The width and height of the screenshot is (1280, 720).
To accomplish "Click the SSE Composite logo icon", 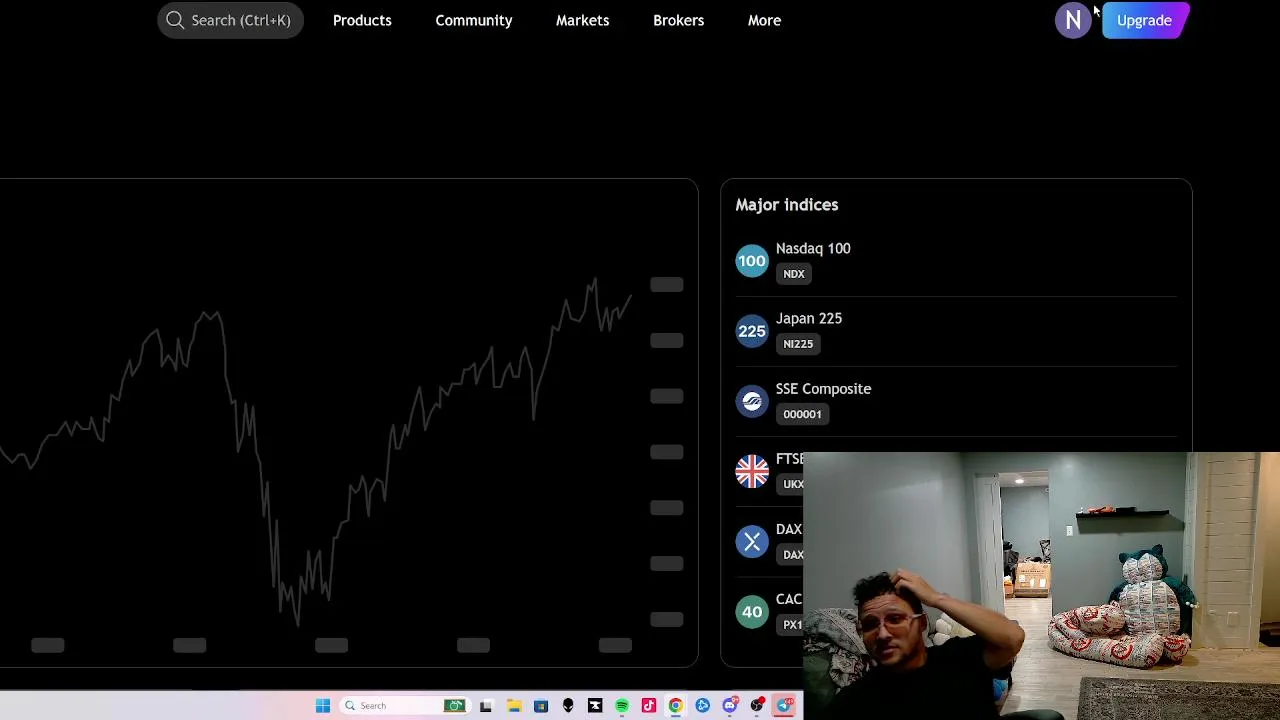I will [x=752, y=401].
